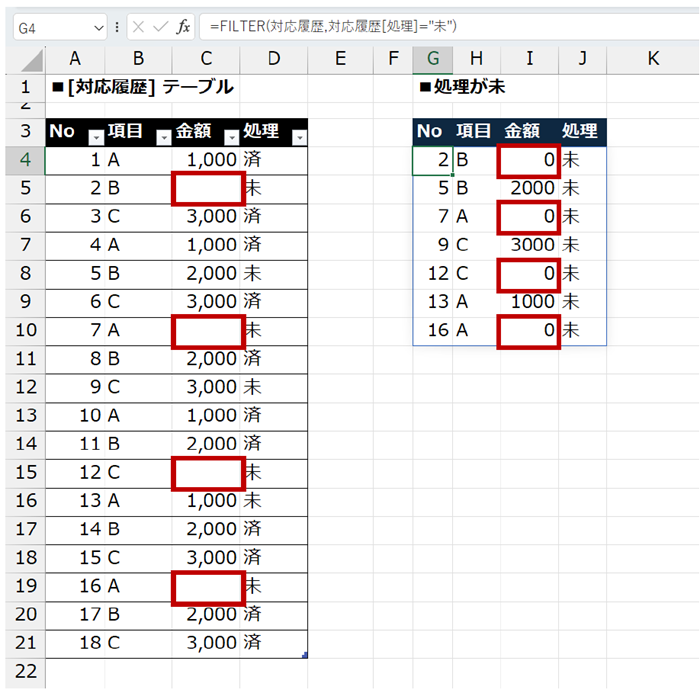Expand the Name Box dropdown arrow

[98, 27]
